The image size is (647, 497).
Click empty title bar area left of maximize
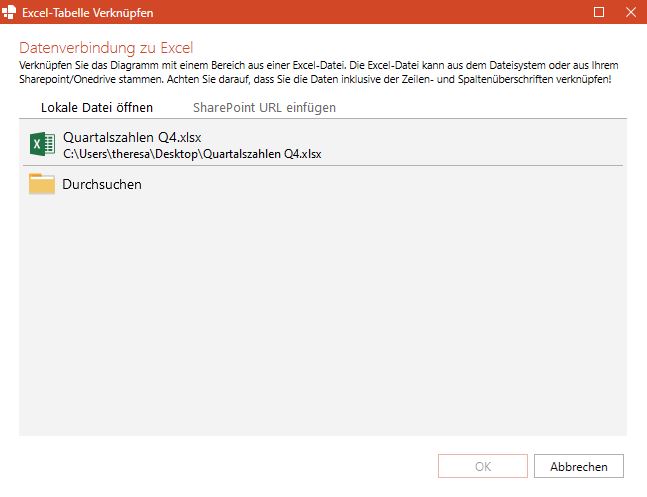click(400, 12)
